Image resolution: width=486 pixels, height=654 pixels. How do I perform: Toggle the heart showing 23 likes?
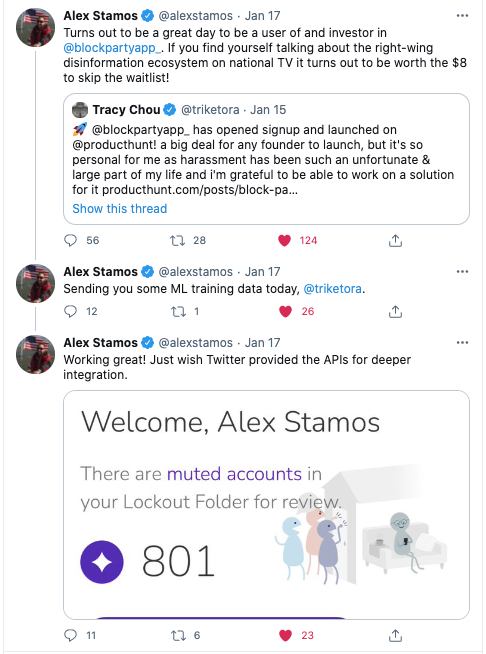(x=285, y=635)
